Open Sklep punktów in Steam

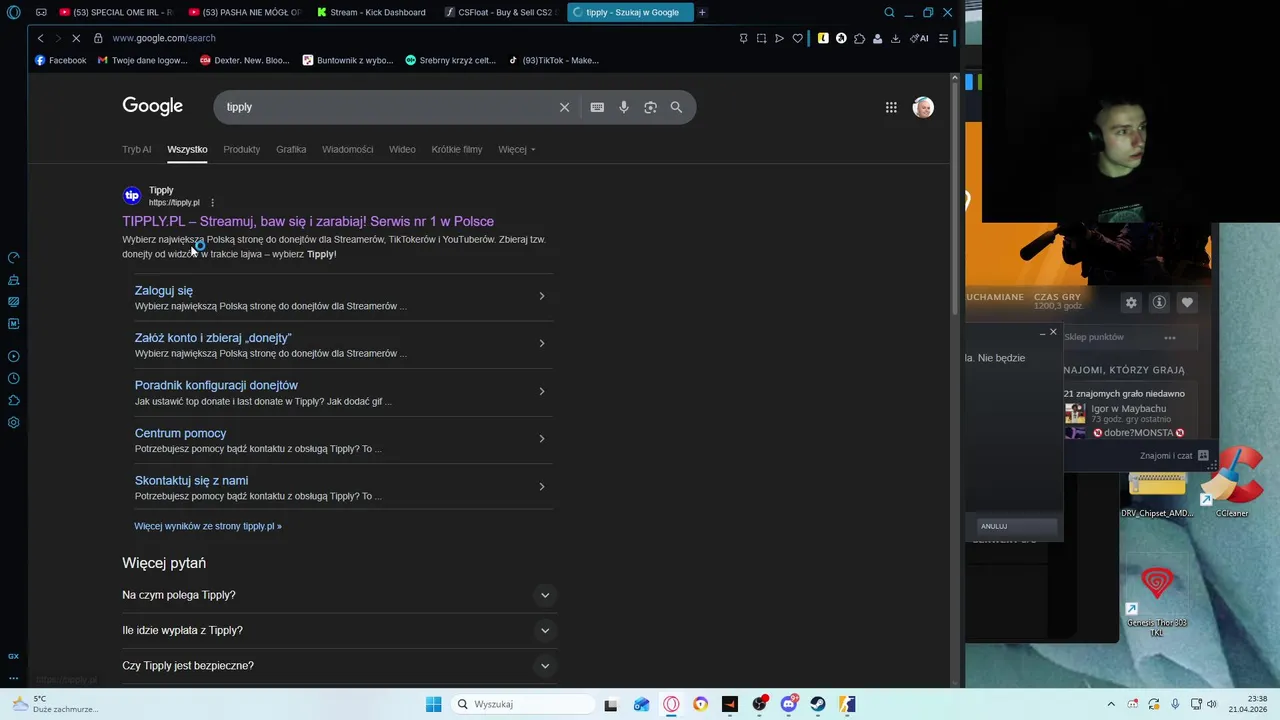[1094, 337]
